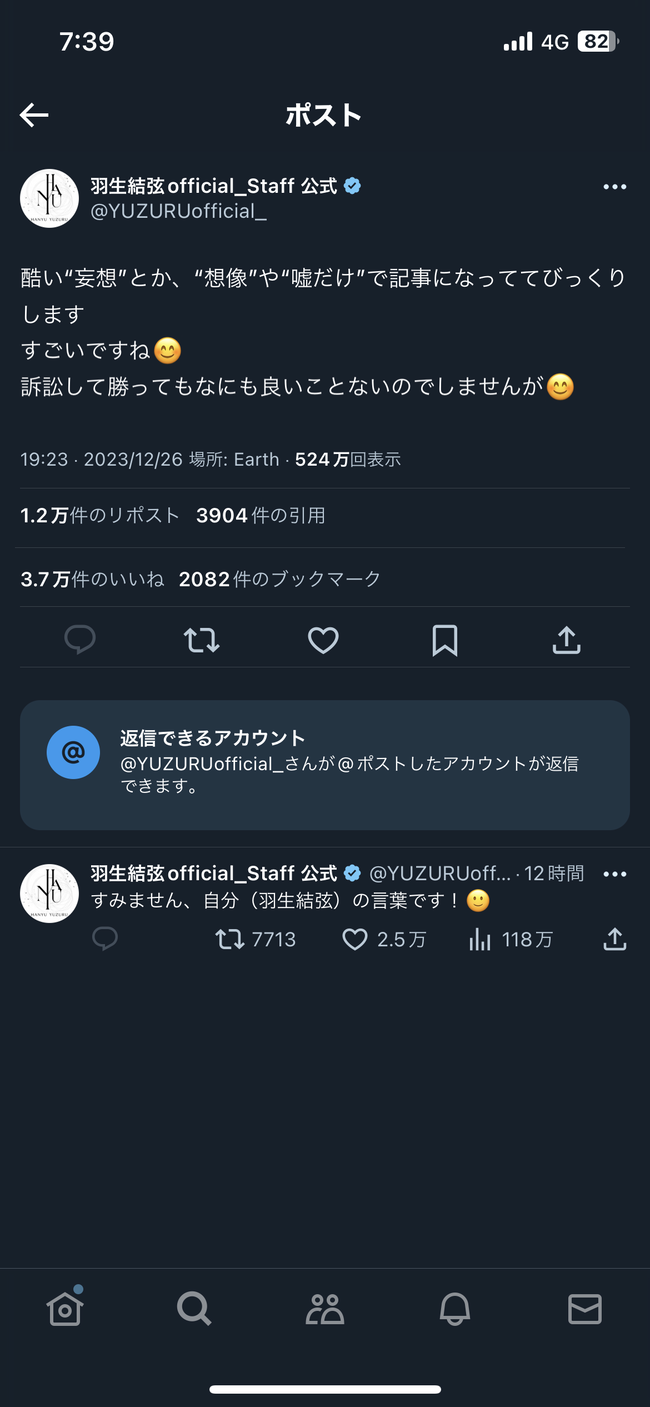Open the Notifications tab

455,1308
